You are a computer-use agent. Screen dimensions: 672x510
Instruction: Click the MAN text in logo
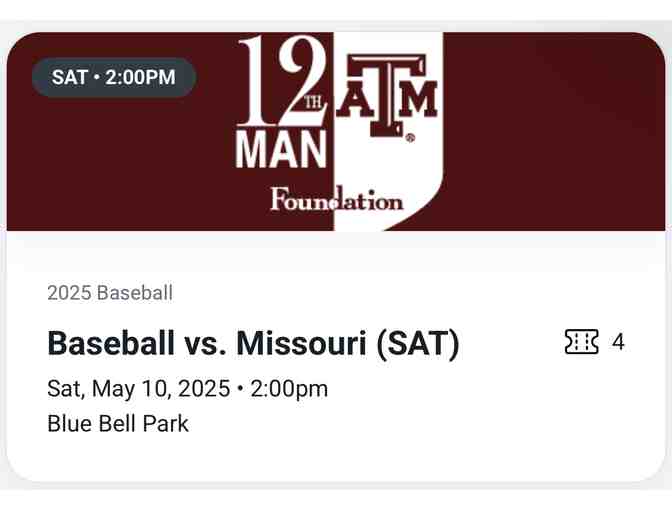[281, 150]
